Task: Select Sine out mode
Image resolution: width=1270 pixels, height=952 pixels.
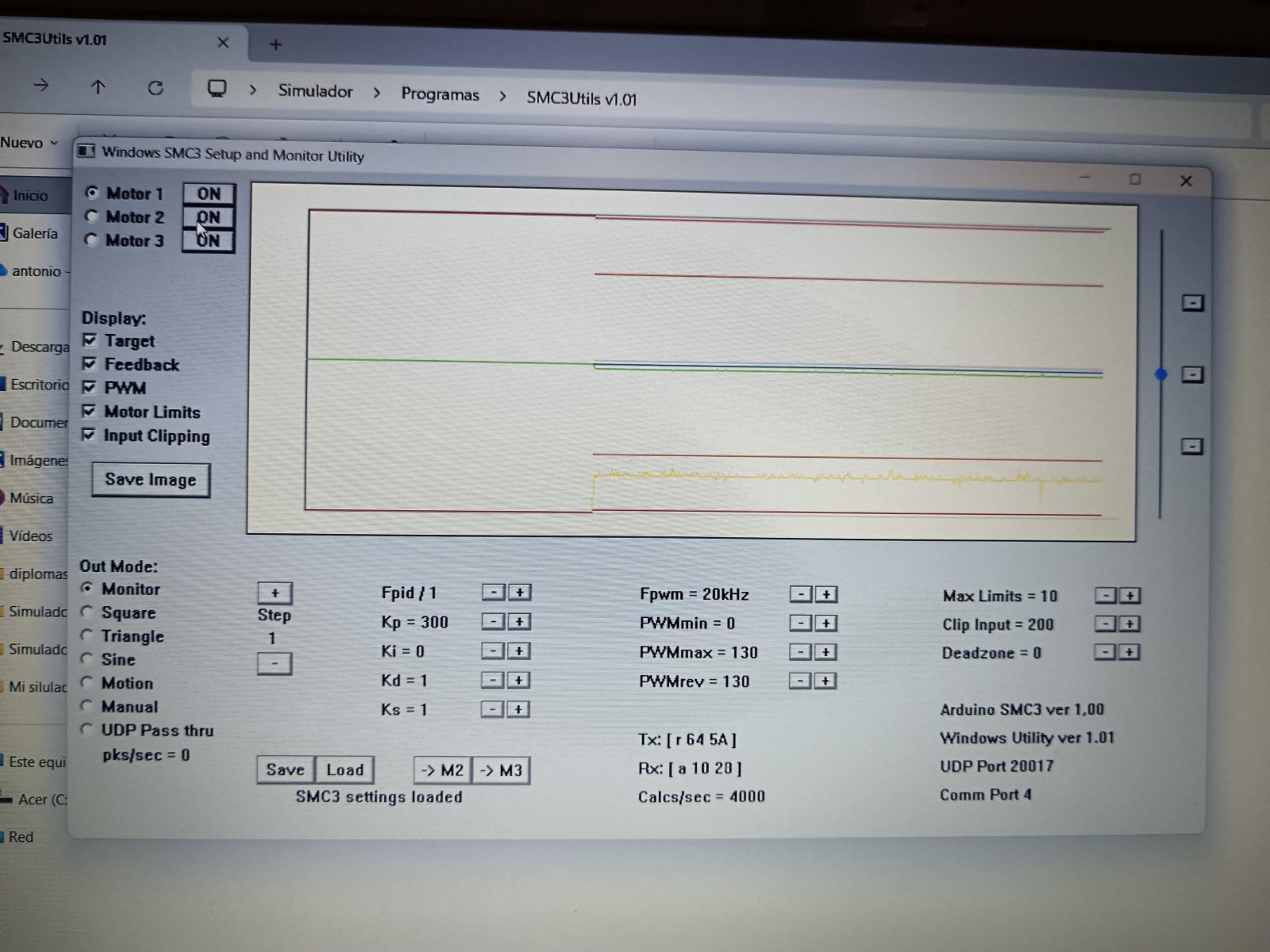Action: pyautogui.click(x=87, y=658)
